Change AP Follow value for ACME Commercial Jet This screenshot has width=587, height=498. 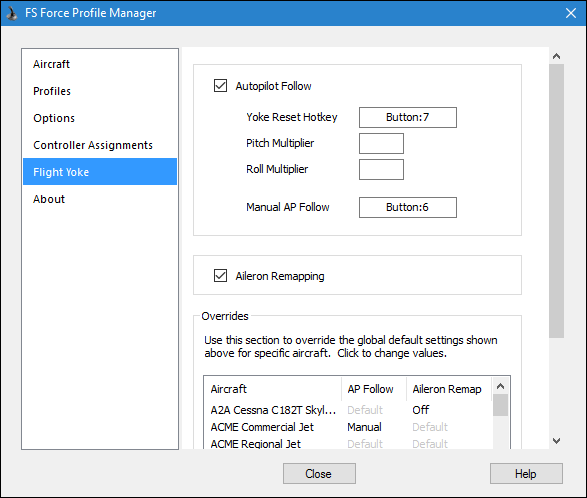364,427
